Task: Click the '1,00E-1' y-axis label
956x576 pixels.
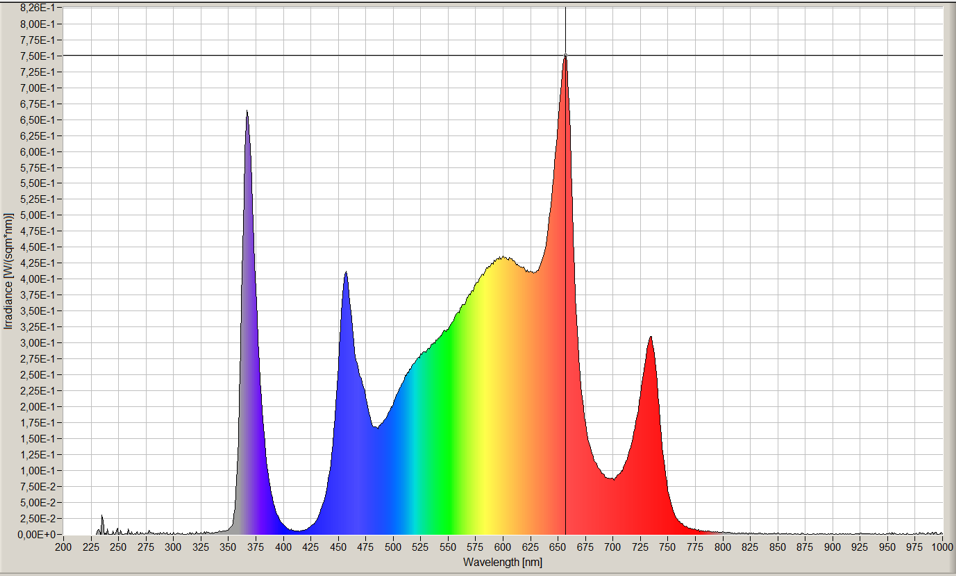Action: click(x=37, y=471)
